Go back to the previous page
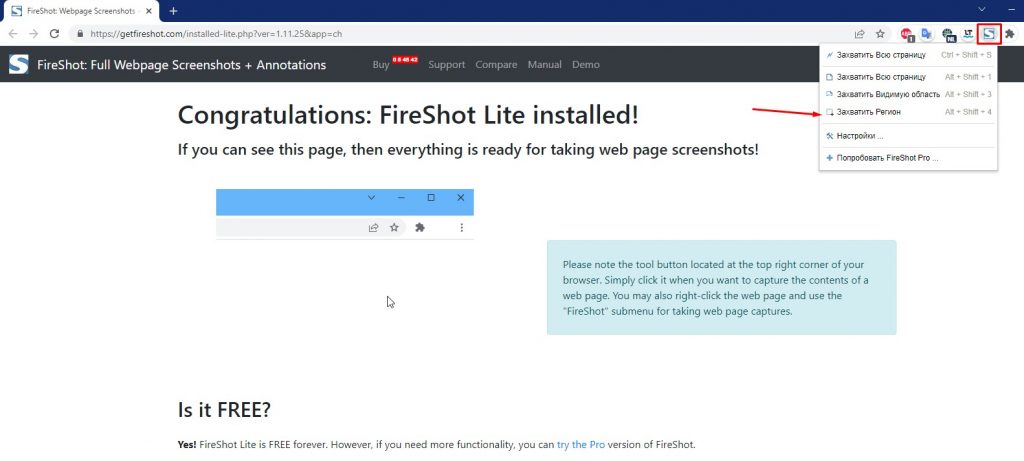The width and height of the screenshot is (1024, 461). coord(13,34)
